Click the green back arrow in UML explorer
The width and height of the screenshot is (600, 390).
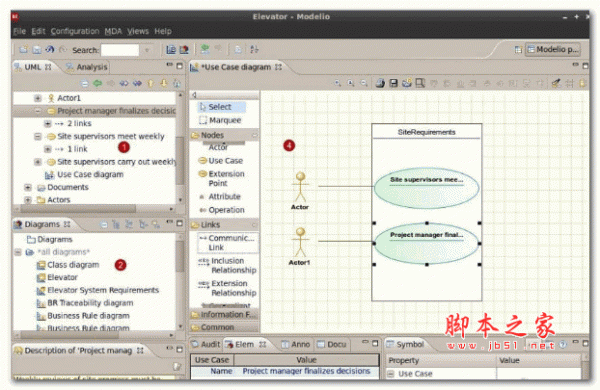coord(98,83)
